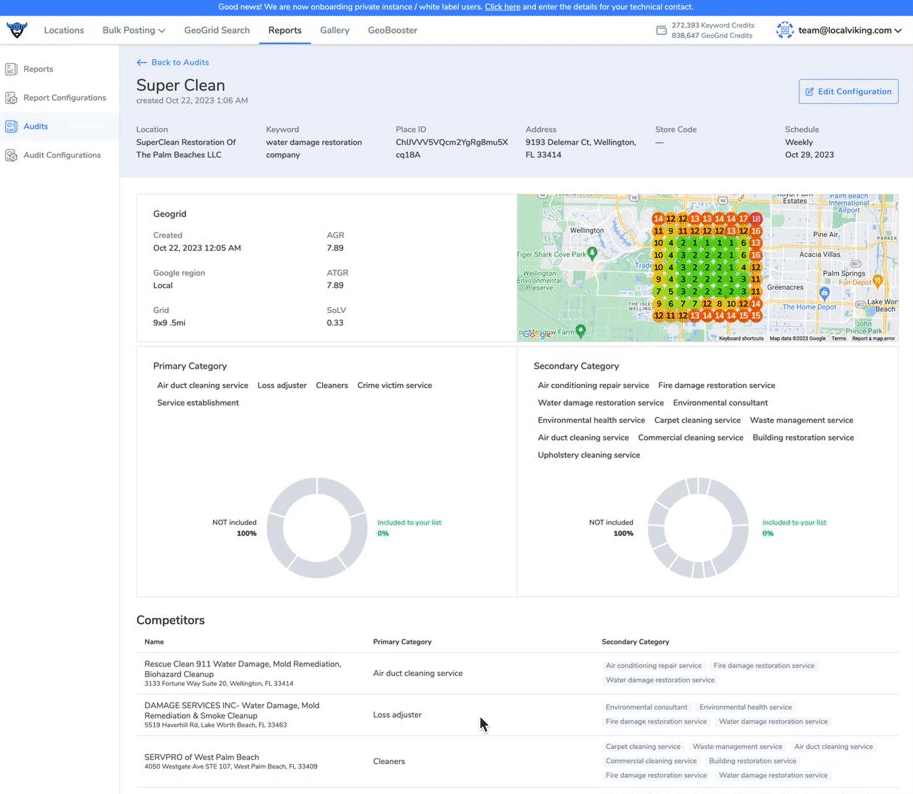Click the Cleaners cell in SERVPRO row
The width and height of the screenshot is (913, 794).
(x=389, y=761)
